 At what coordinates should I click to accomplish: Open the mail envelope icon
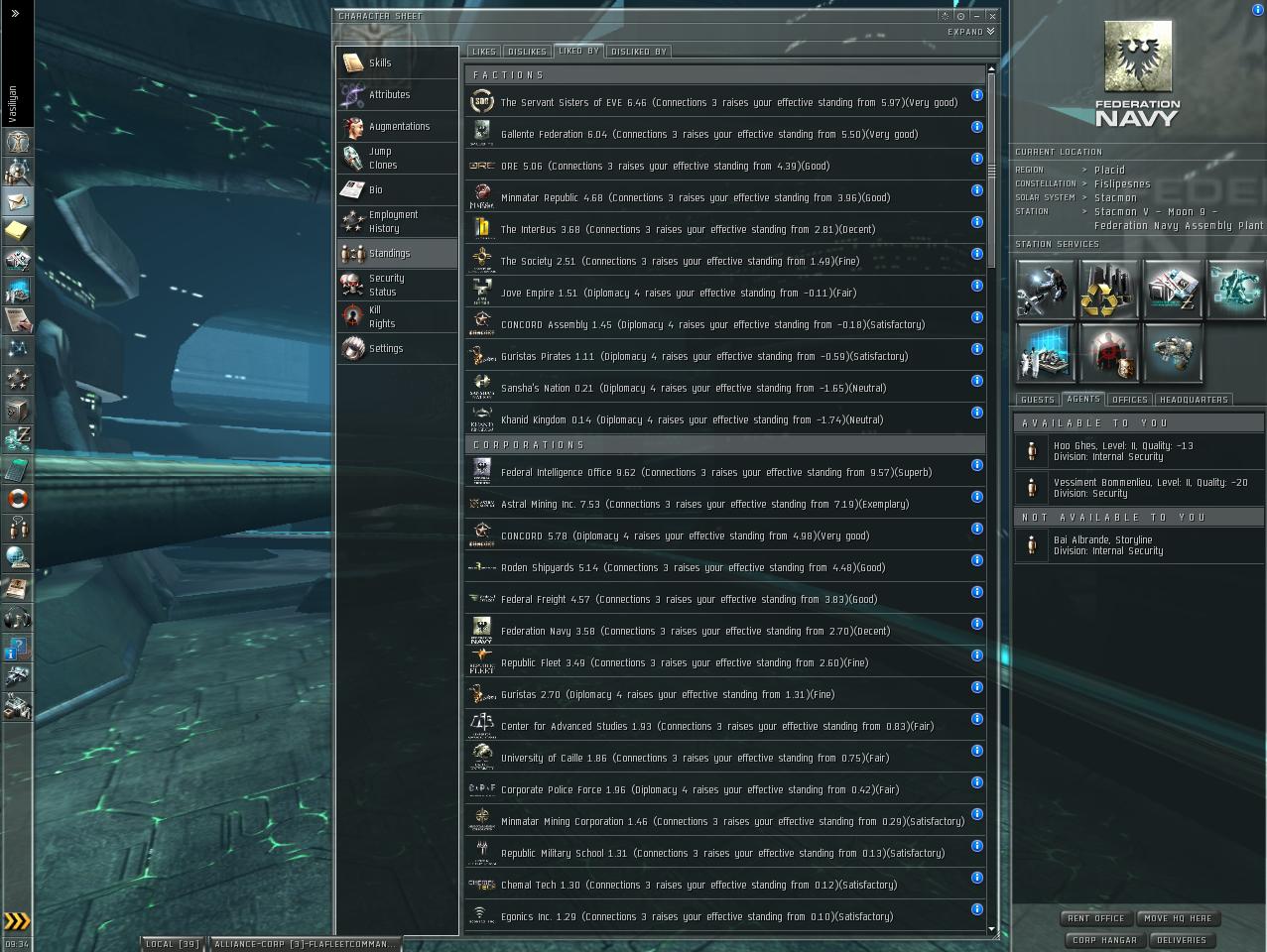coord(17,201)
